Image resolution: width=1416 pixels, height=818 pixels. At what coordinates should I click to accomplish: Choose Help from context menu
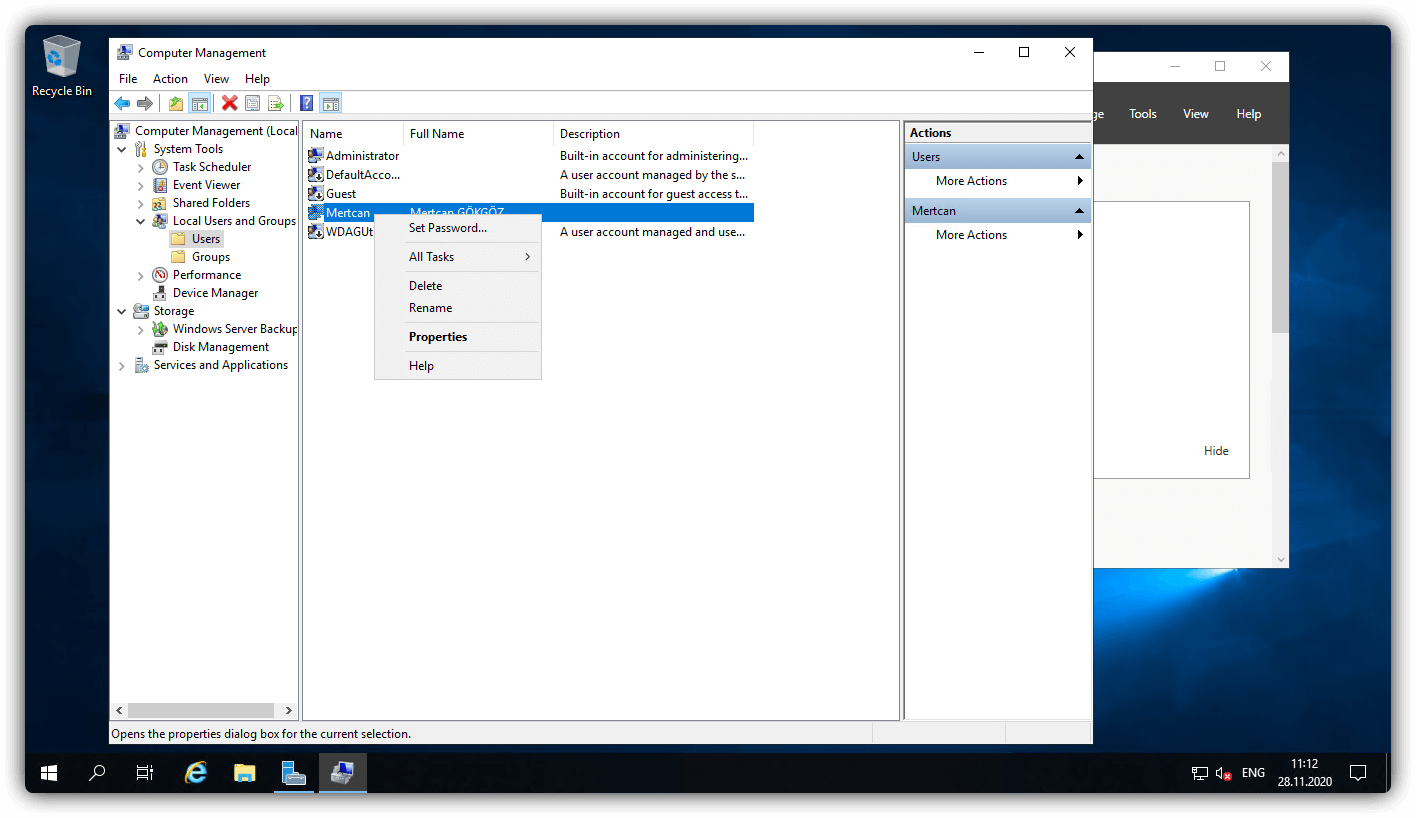coord(458,366)
